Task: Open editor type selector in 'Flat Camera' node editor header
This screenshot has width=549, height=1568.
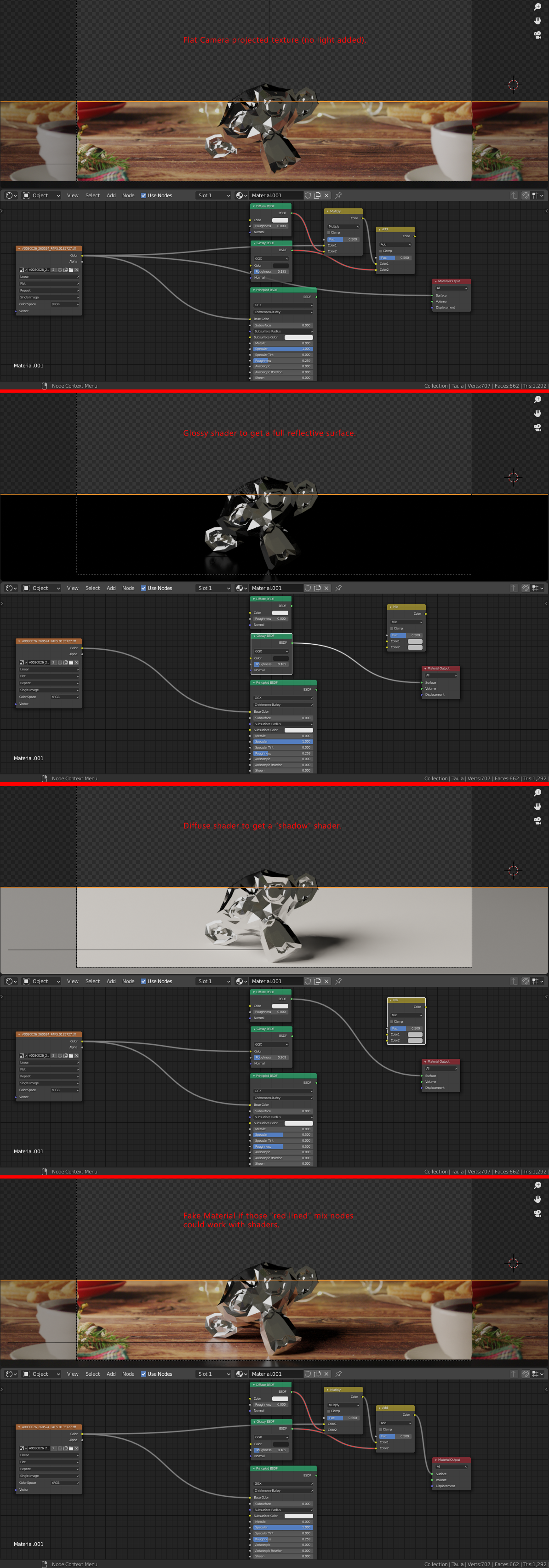Action: click(x=11, y=195)
